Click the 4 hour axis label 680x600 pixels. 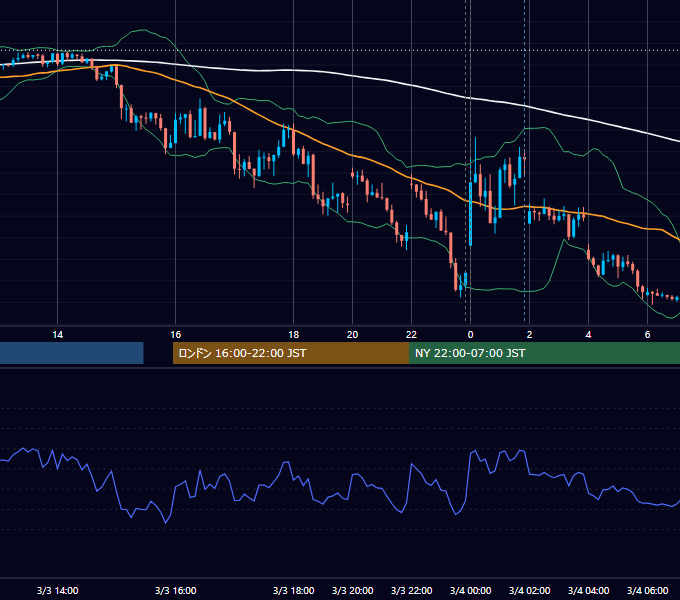588,335
